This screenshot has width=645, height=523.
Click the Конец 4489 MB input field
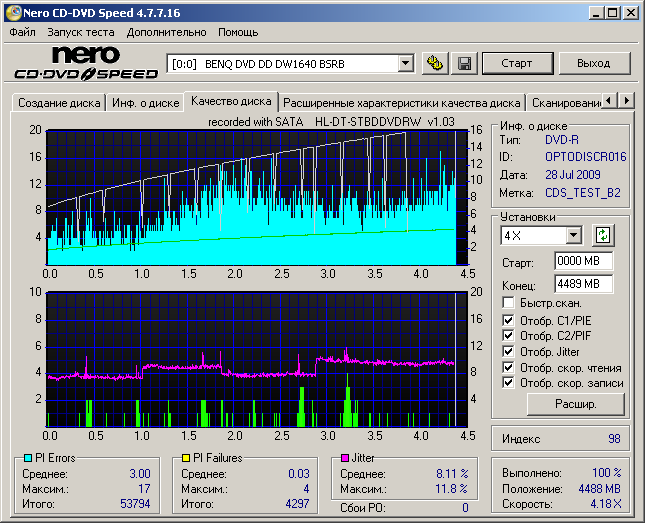(x=583, y=283)
